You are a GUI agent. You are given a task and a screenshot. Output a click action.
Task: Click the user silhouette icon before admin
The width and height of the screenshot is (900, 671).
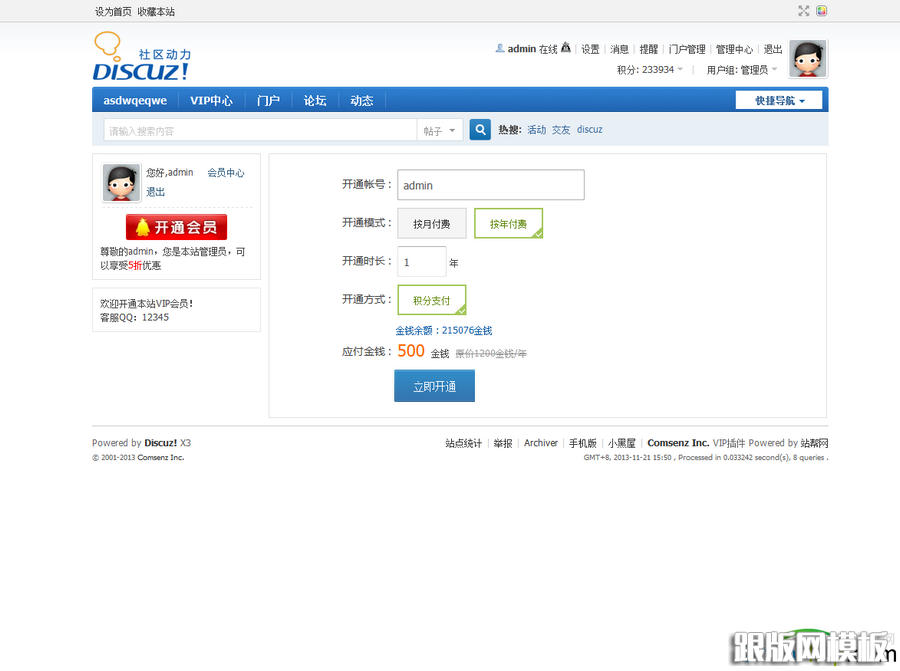click(499, 48)
